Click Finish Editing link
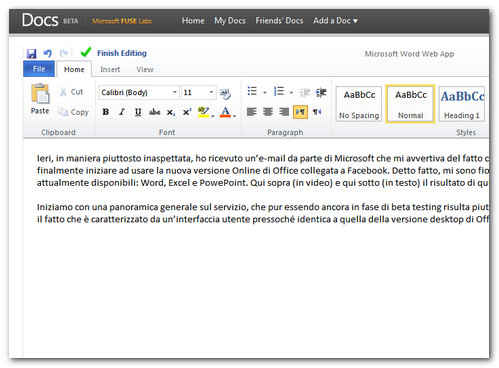 pos(122,53)
